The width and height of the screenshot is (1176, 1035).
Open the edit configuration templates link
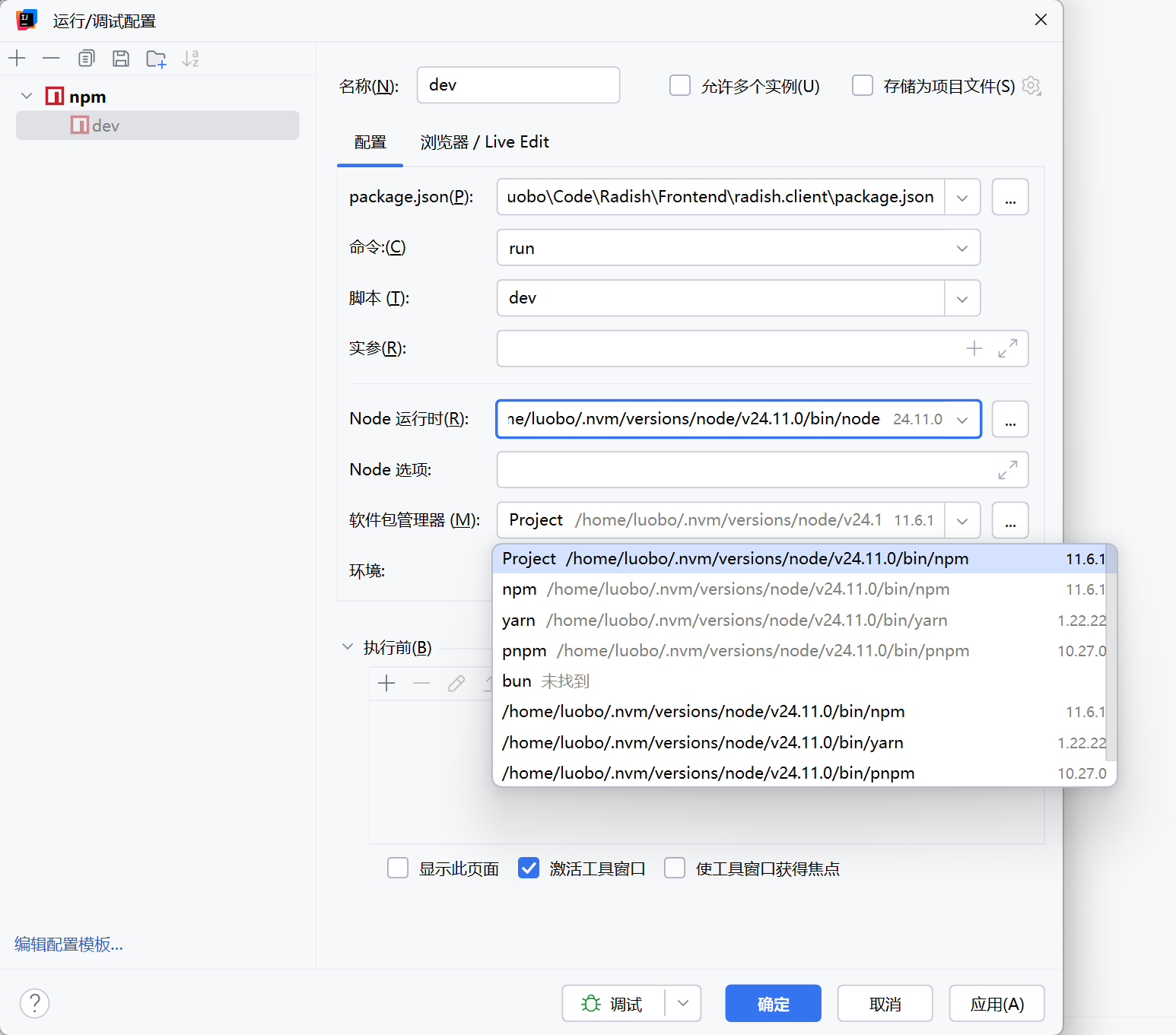click(x=68, y=945)
